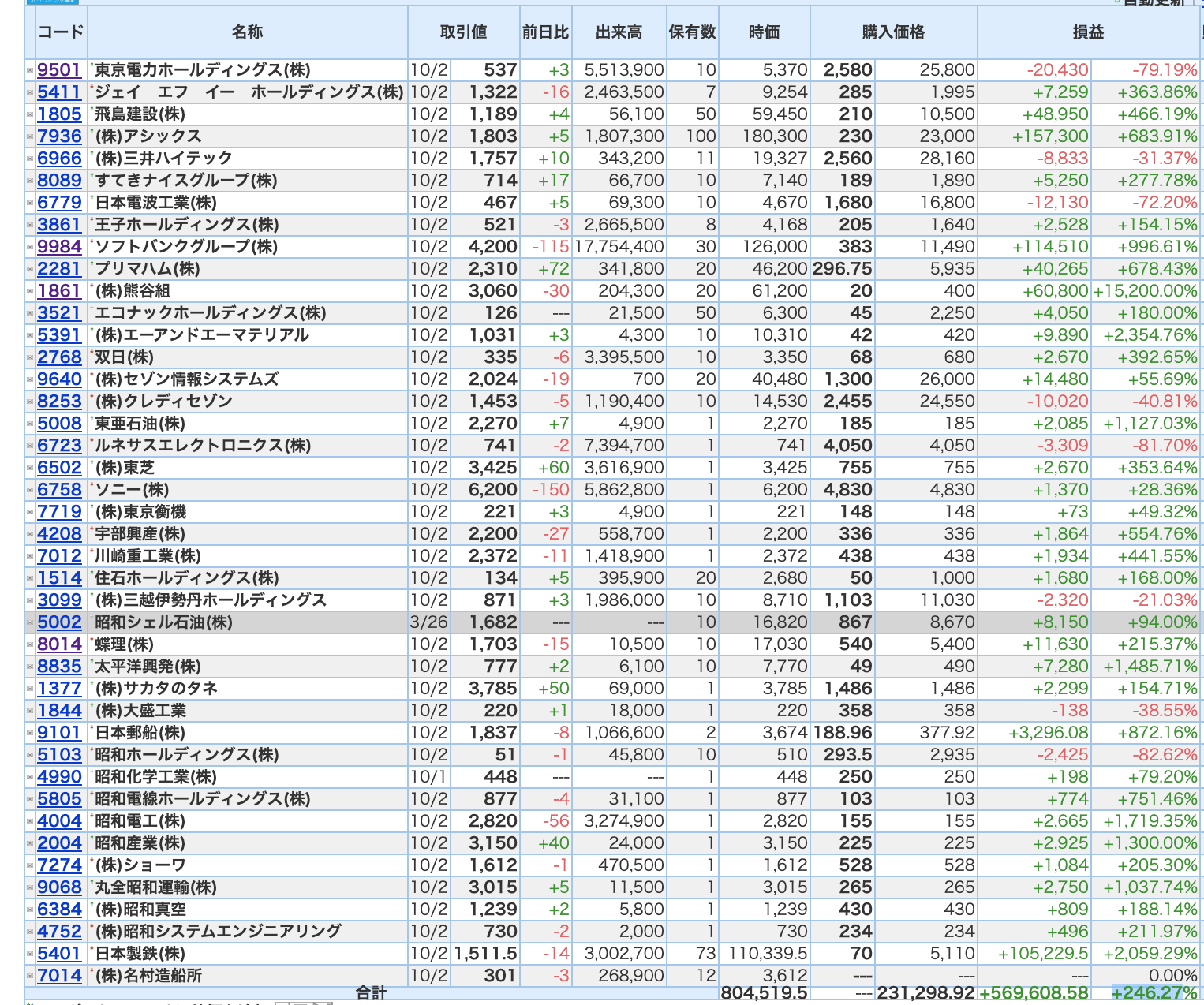This screenshot has height=1005, width=1204.
Task: Open stock code link 8835
Action: point(59,667)
